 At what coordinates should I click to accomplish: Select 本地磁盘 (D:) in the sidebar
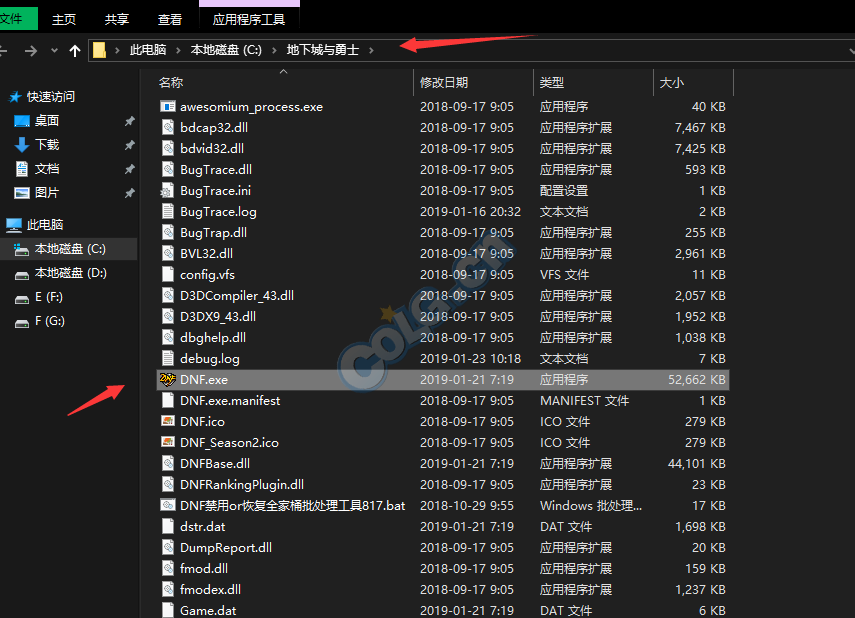tap(71, 273)
